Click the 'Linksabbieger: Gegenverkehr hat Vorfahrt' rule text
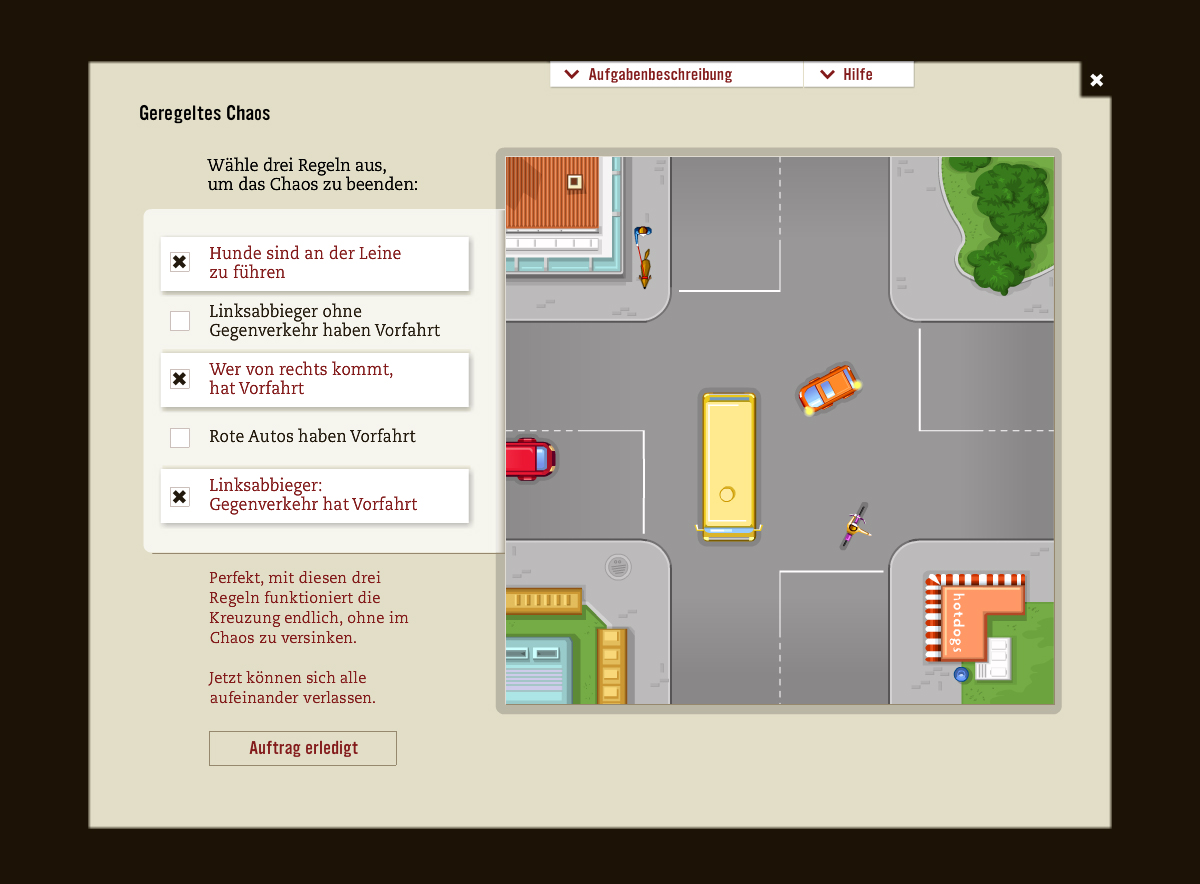The height and width of the screenshot is (884, 1200). coord(313,495)
